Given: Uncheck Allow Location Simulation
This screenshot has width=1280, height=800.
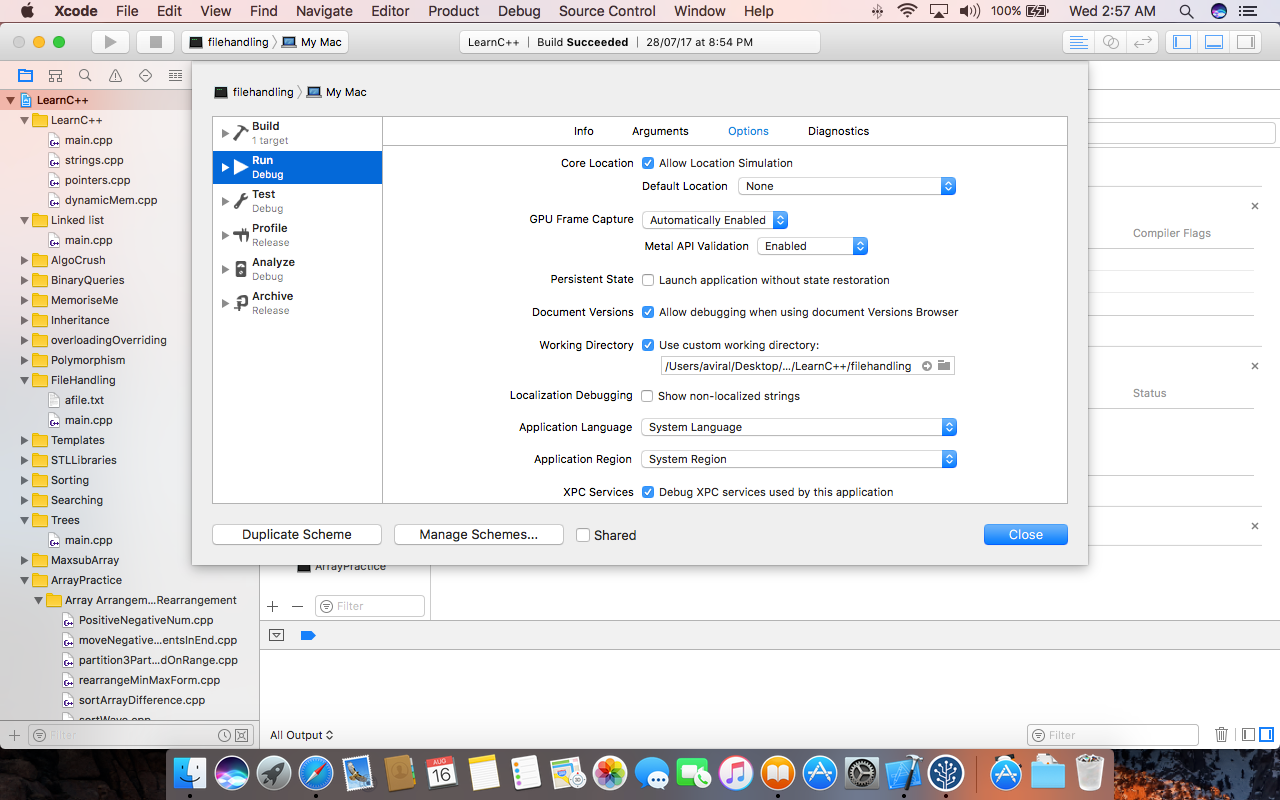Looking at the screenshot, I should 648,163.
